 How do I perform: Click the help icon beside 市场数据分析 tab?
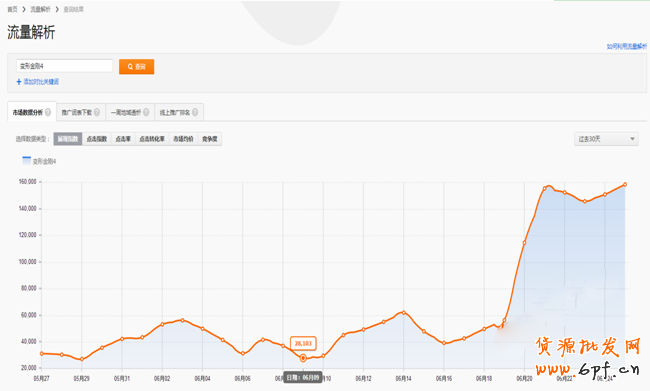click(48, 112)
